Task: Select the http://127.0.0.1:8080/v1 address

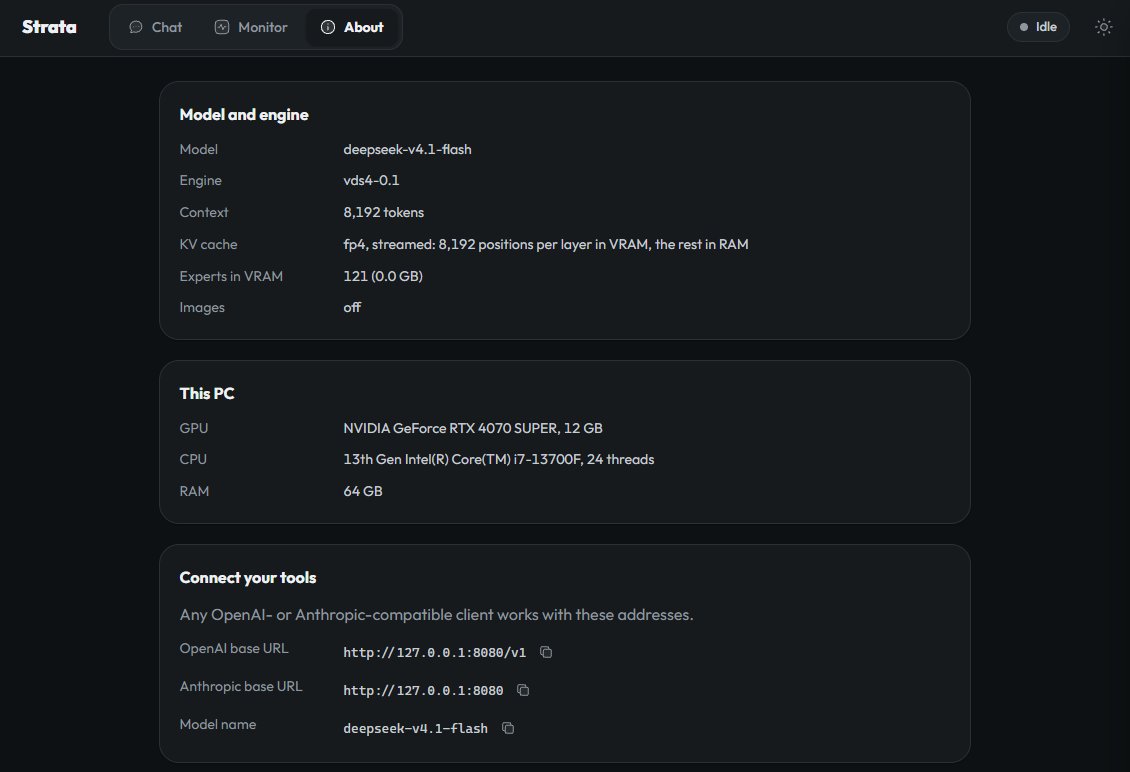Action: [435, 652]
